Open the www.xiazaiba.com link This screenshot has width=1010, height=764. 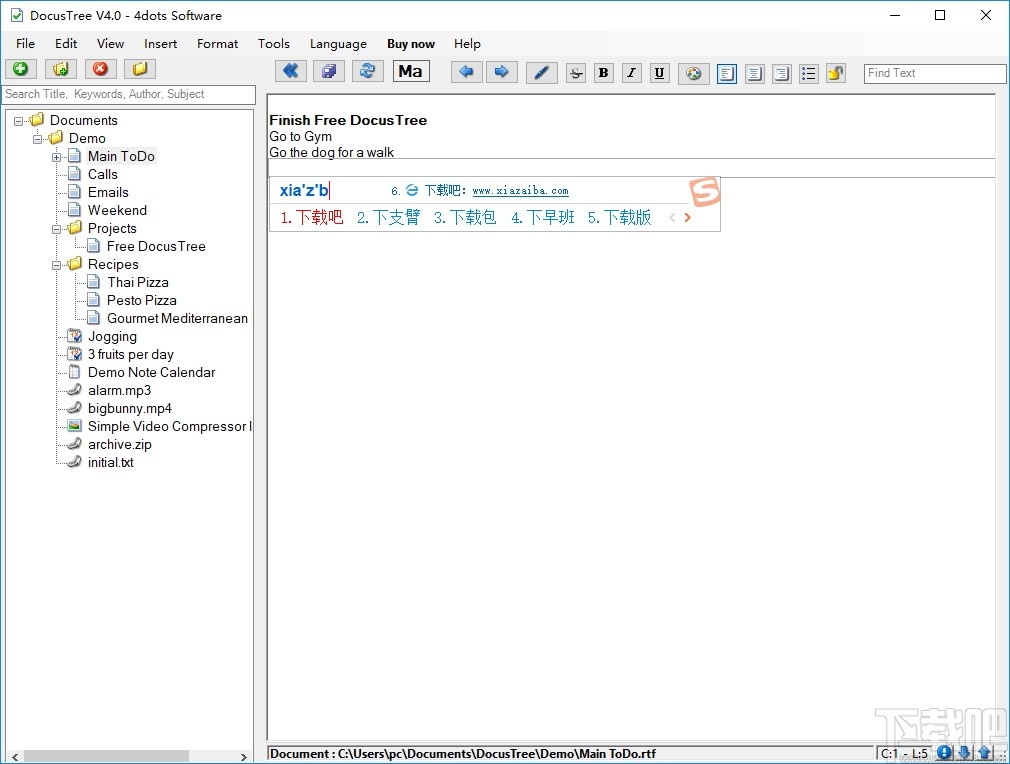(520, 191)
